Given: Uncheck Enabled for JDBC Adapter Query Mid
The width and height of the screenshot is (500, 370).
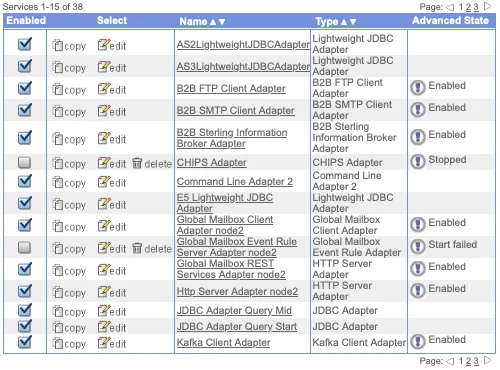Looking at the screenshot, I should coord(25,310).
